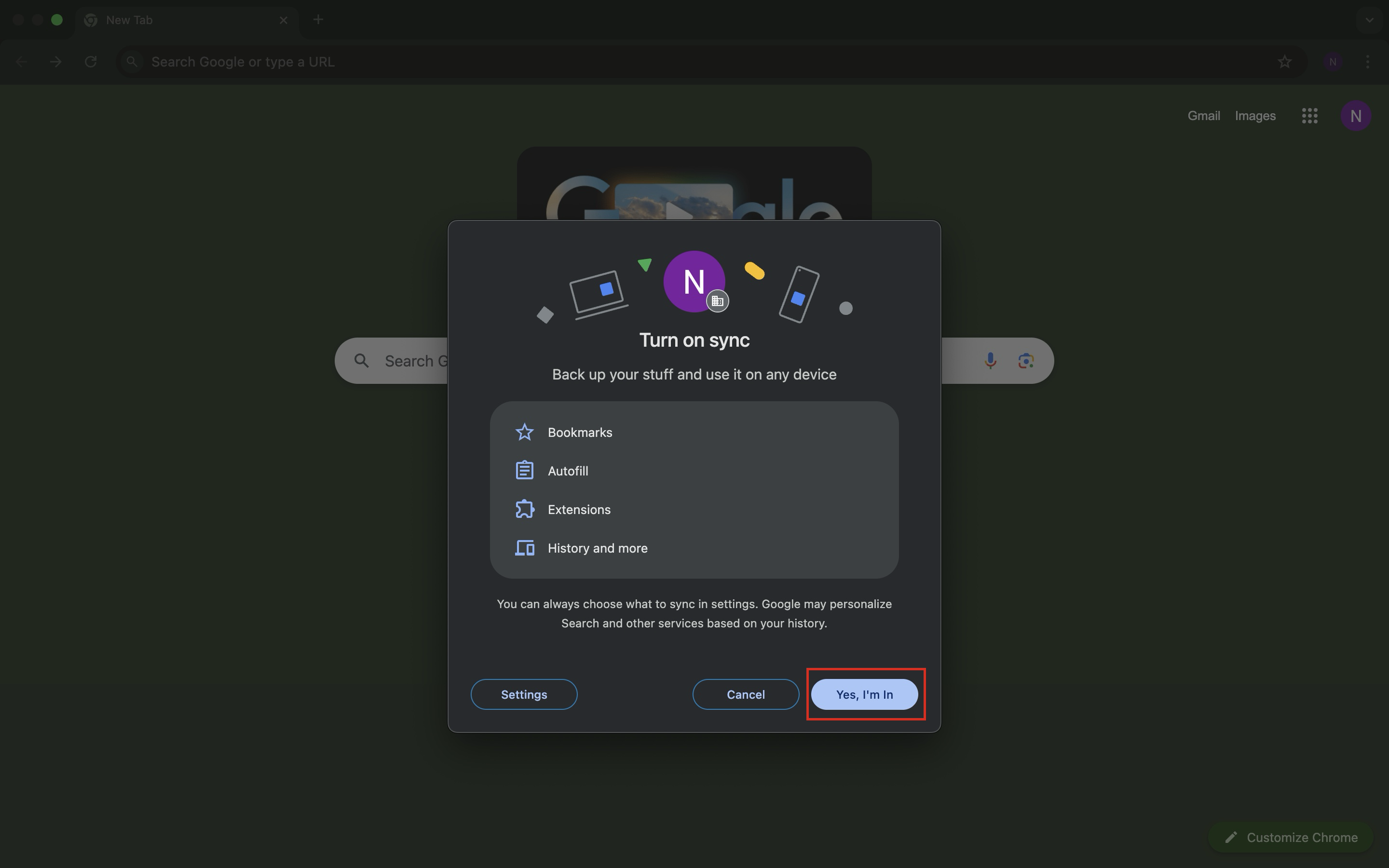Close the New Tab tab

click(284, 19)
